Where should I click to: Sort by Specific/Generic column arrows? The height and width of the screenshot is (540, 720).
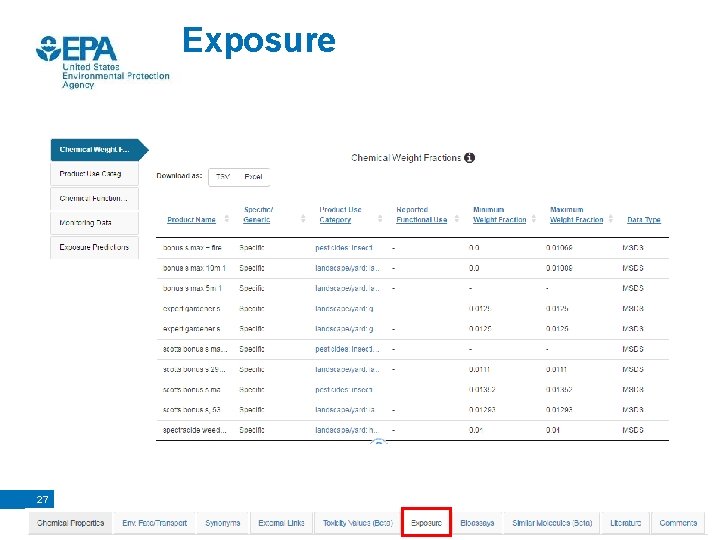(303, 219)
